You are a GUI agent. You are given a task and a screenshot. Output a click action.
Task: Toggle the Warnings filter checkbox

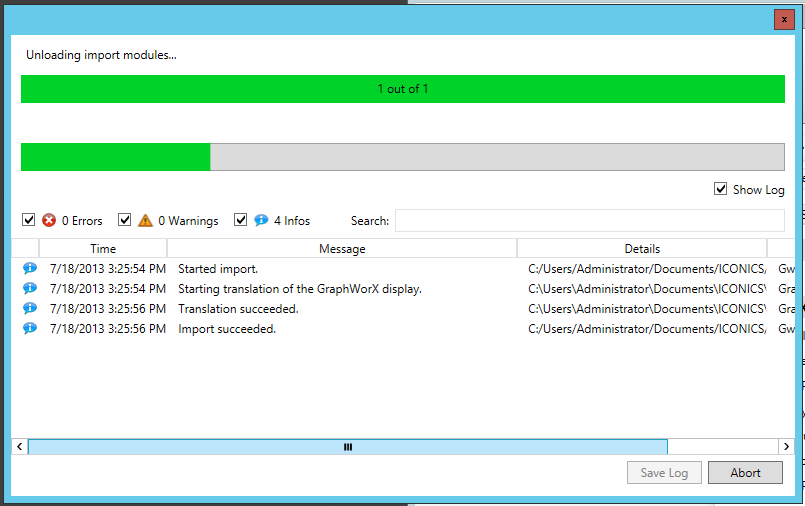click(x=125, y=220)
